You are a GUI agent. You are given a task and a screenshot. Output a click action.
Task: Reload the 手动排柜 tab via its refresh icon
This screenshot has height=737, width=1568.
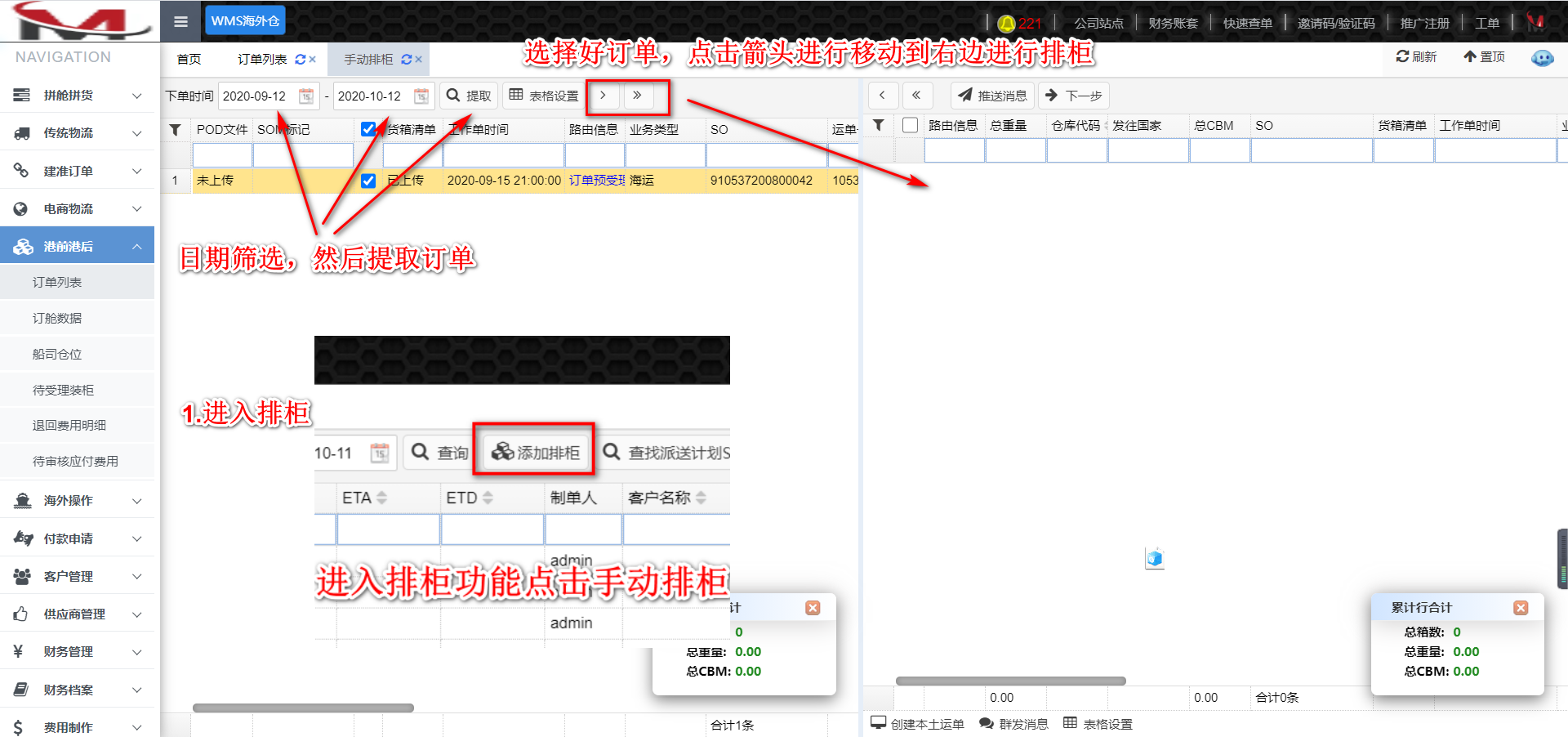click(406, 60)
